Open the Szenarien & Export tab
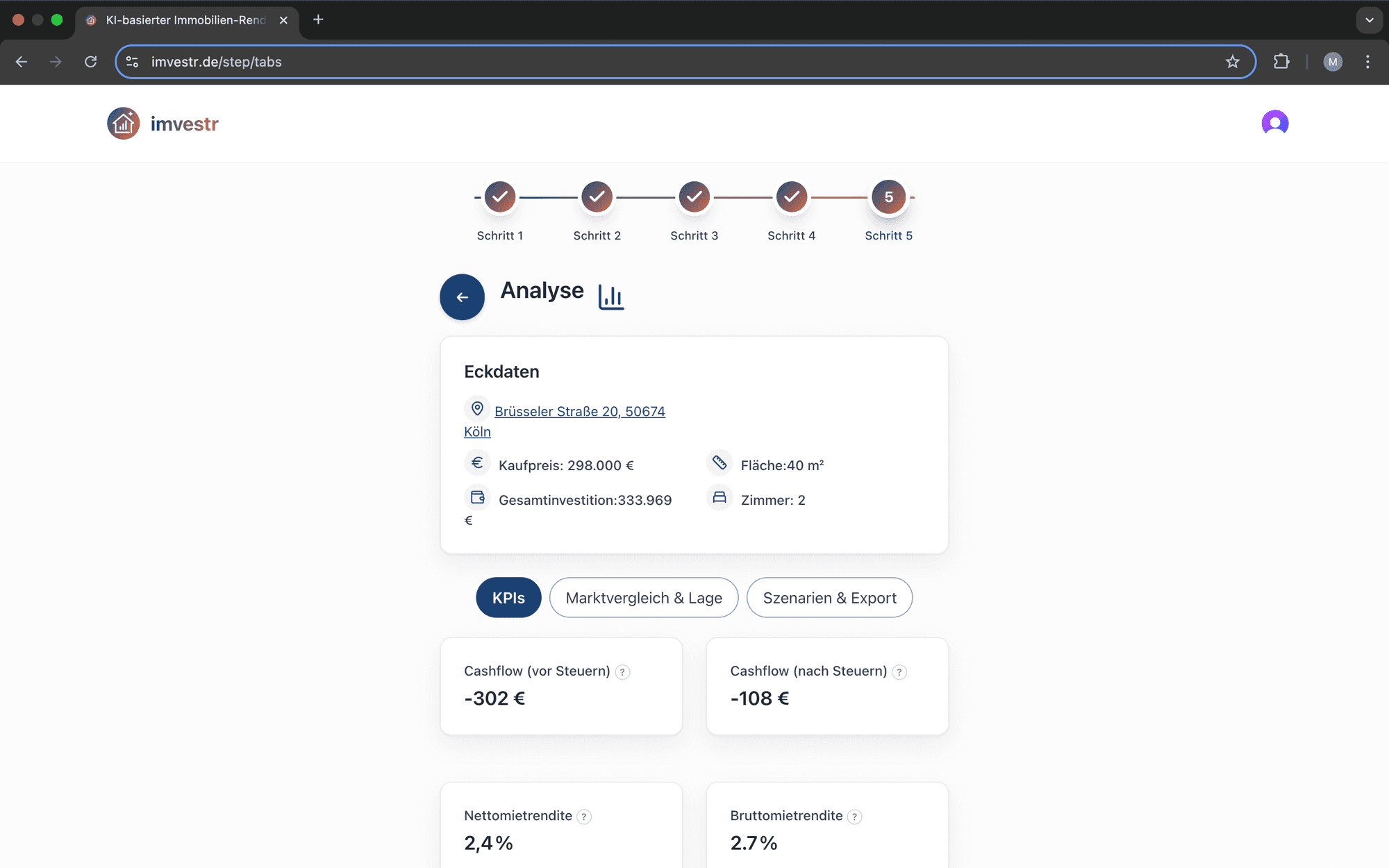 829,598
